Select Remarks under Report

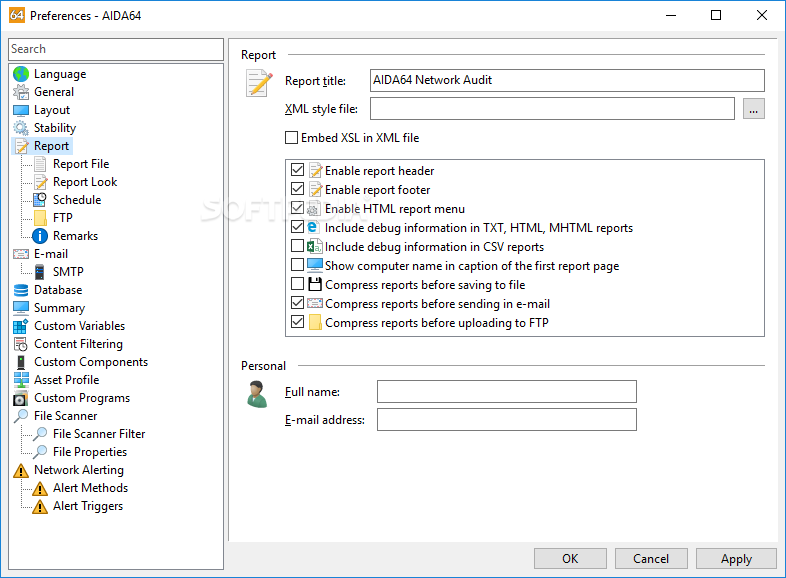(x=75, y=236)
